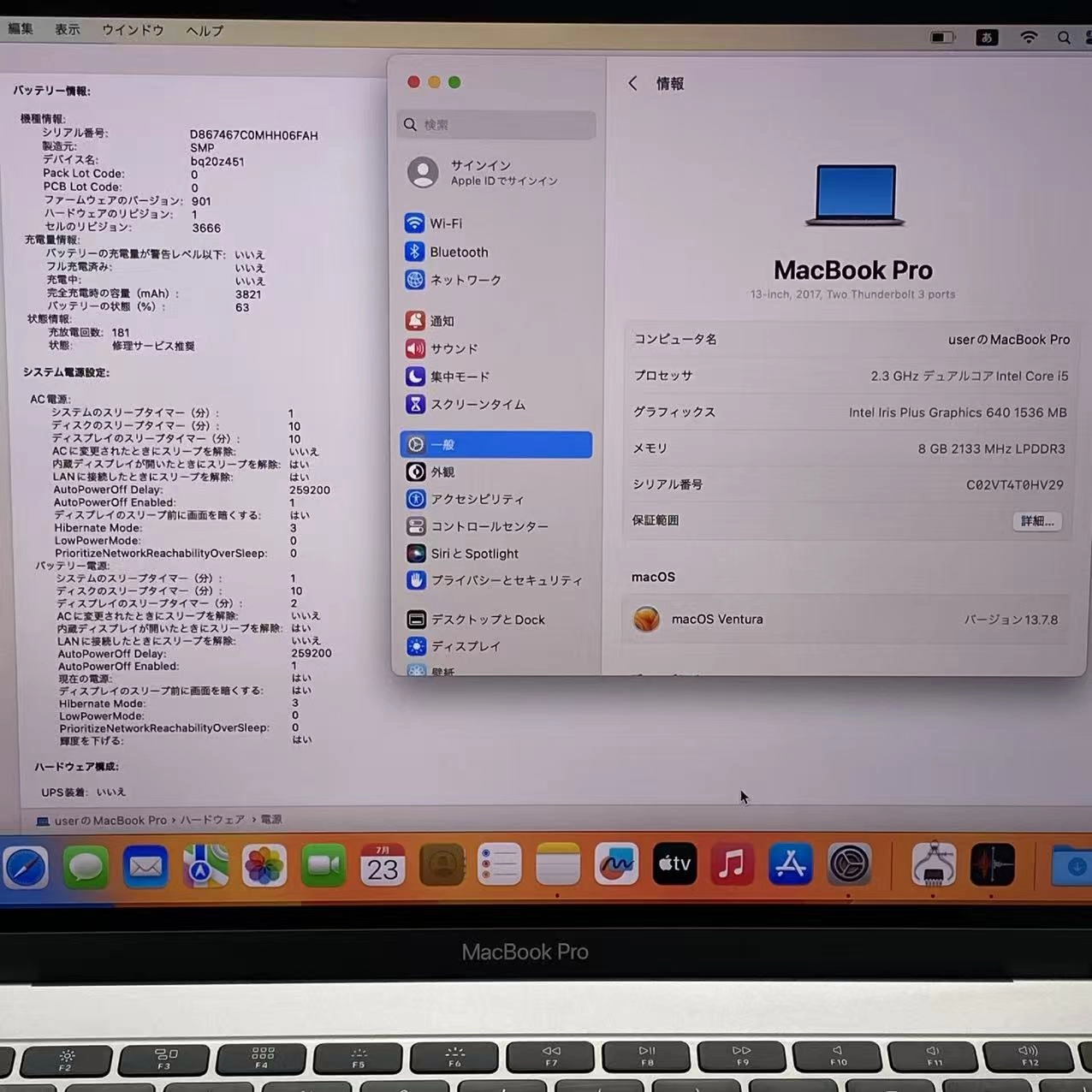Screen dimensions: 1092x1092
Task: Go back using the chevron beside 情報
Action: click(632, 83)
